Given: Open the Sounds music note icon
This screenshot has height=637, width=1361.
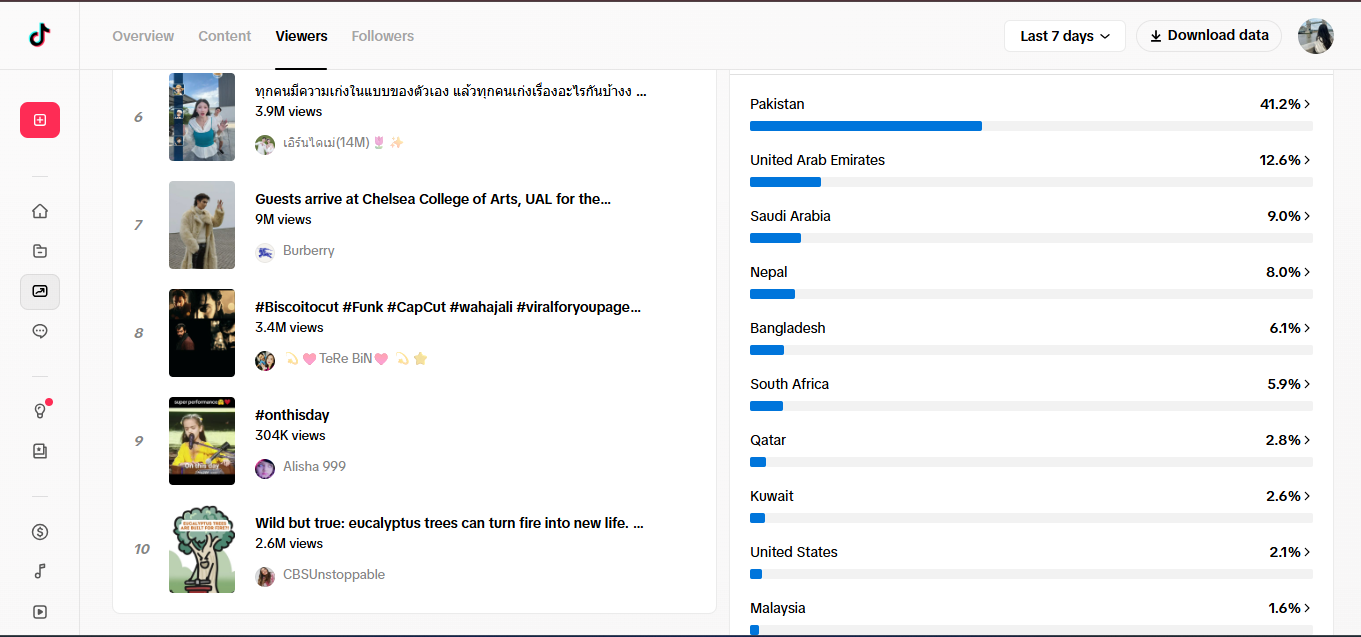Looking at the screenshot, I should pos(40,572).
